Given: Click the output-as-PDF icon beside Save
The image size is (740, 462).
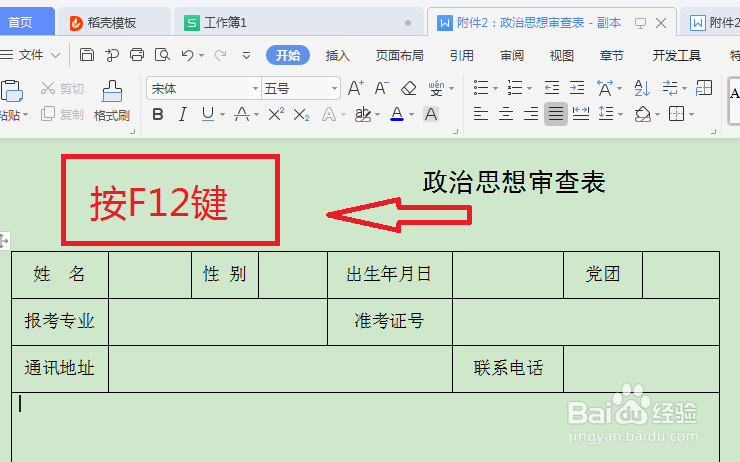Looking at the screenshot, I should (x=112, y=55).
